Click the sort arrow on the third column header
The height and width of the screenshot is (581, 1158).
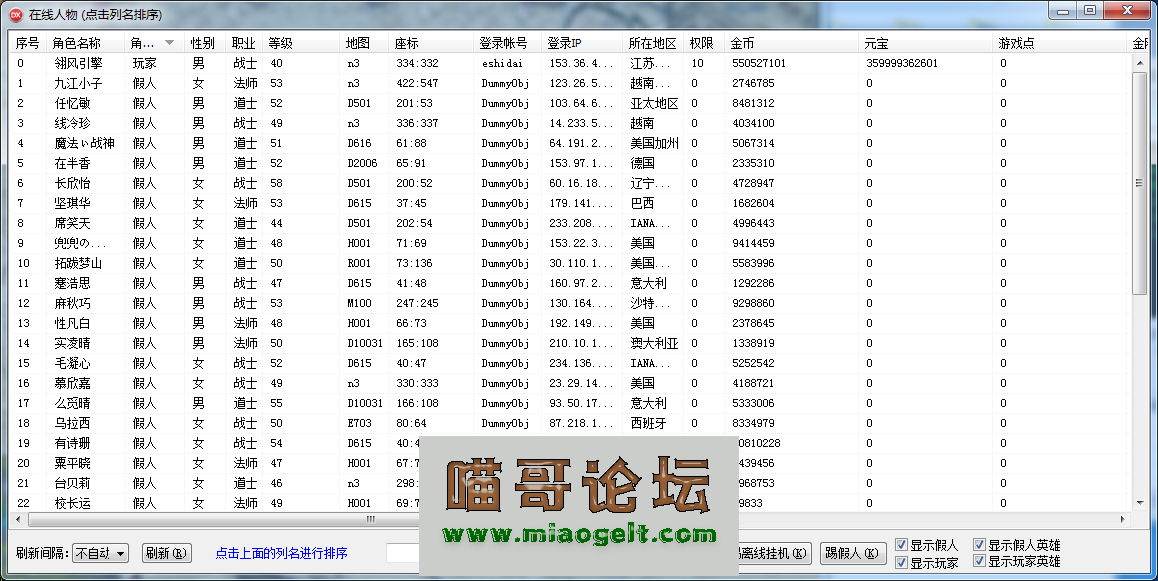pos(169,43)
